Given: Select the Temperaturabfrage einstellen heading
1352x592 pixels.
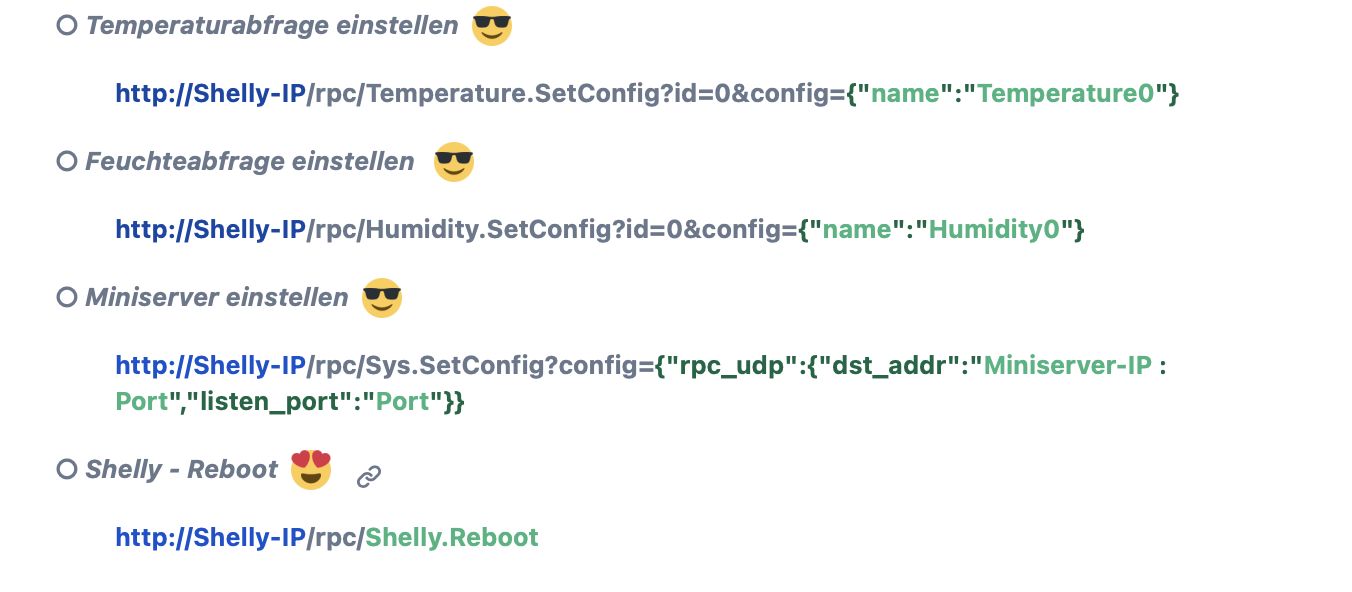Looking at the screenshot, I should [272, 25].
